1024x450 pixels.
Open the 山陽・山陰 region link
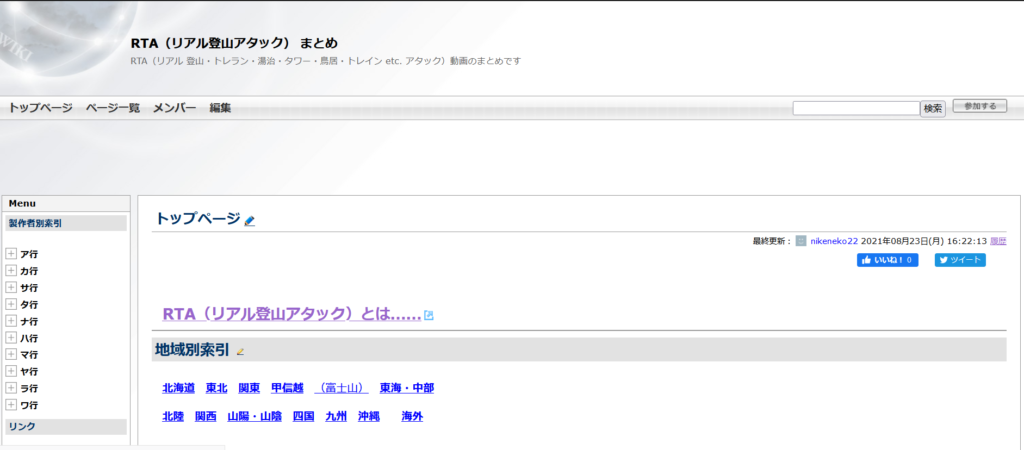click(x=255, y=417)
